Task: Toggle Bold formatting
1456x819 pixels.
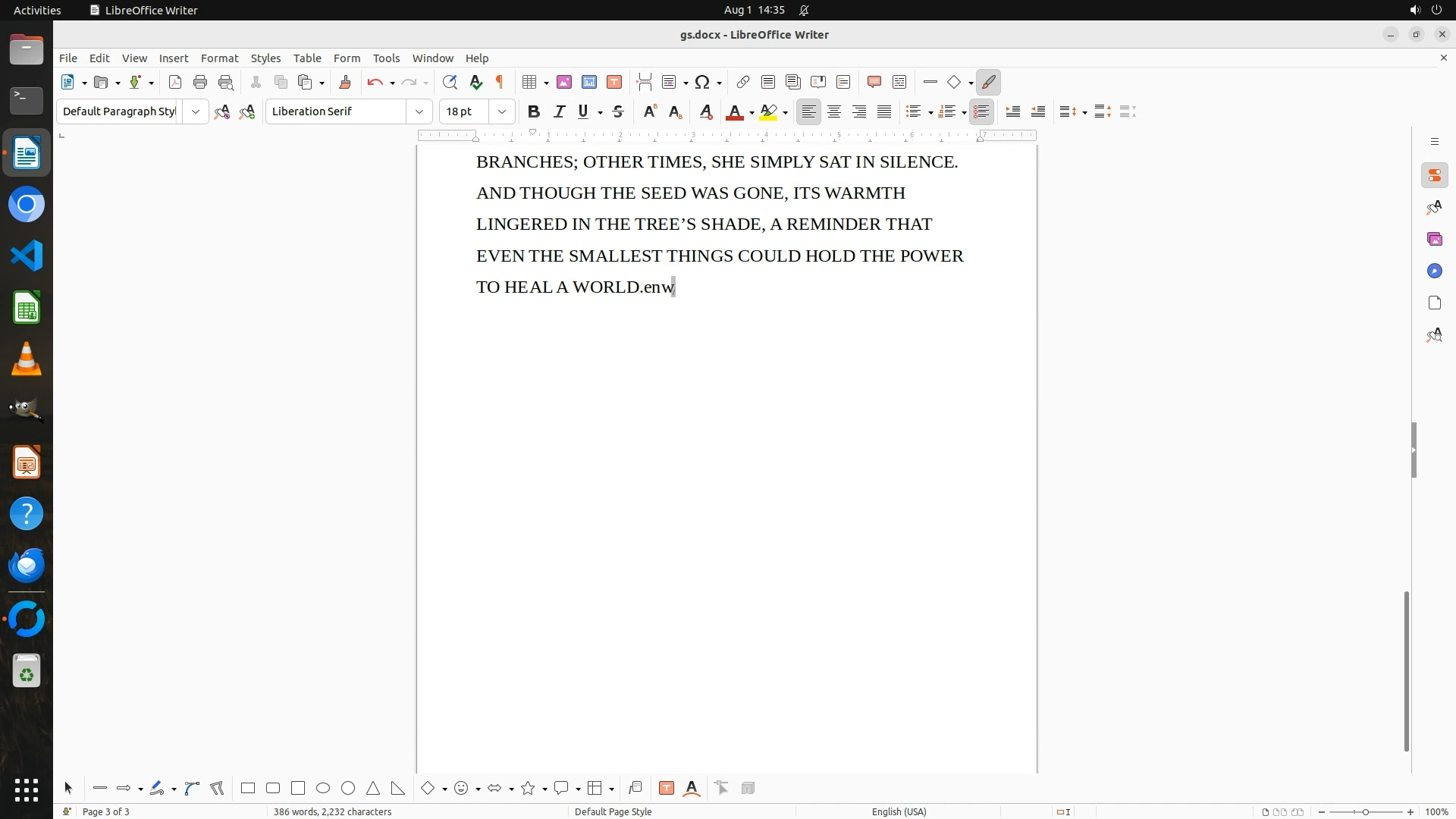Action: (533, 111)
